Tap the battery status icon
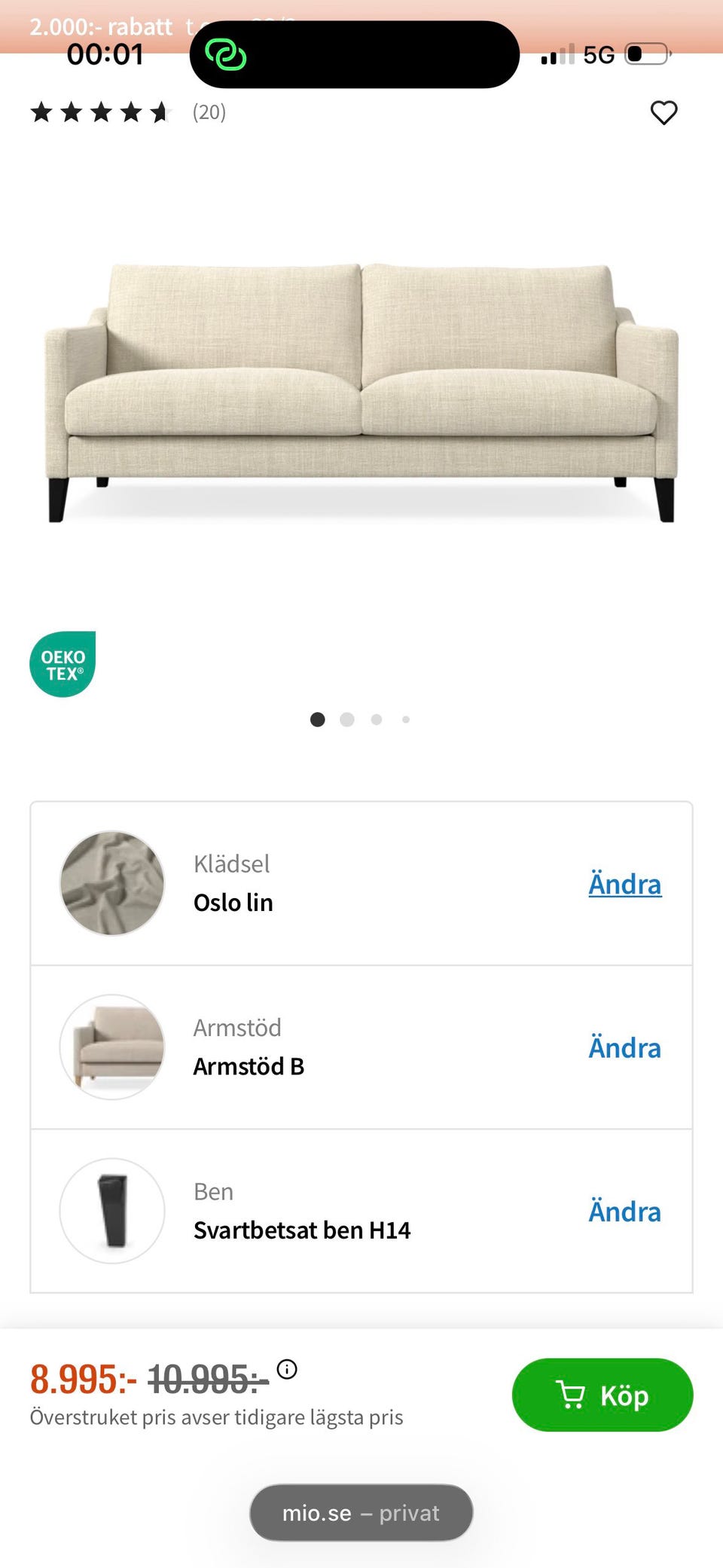 point(647,54)
